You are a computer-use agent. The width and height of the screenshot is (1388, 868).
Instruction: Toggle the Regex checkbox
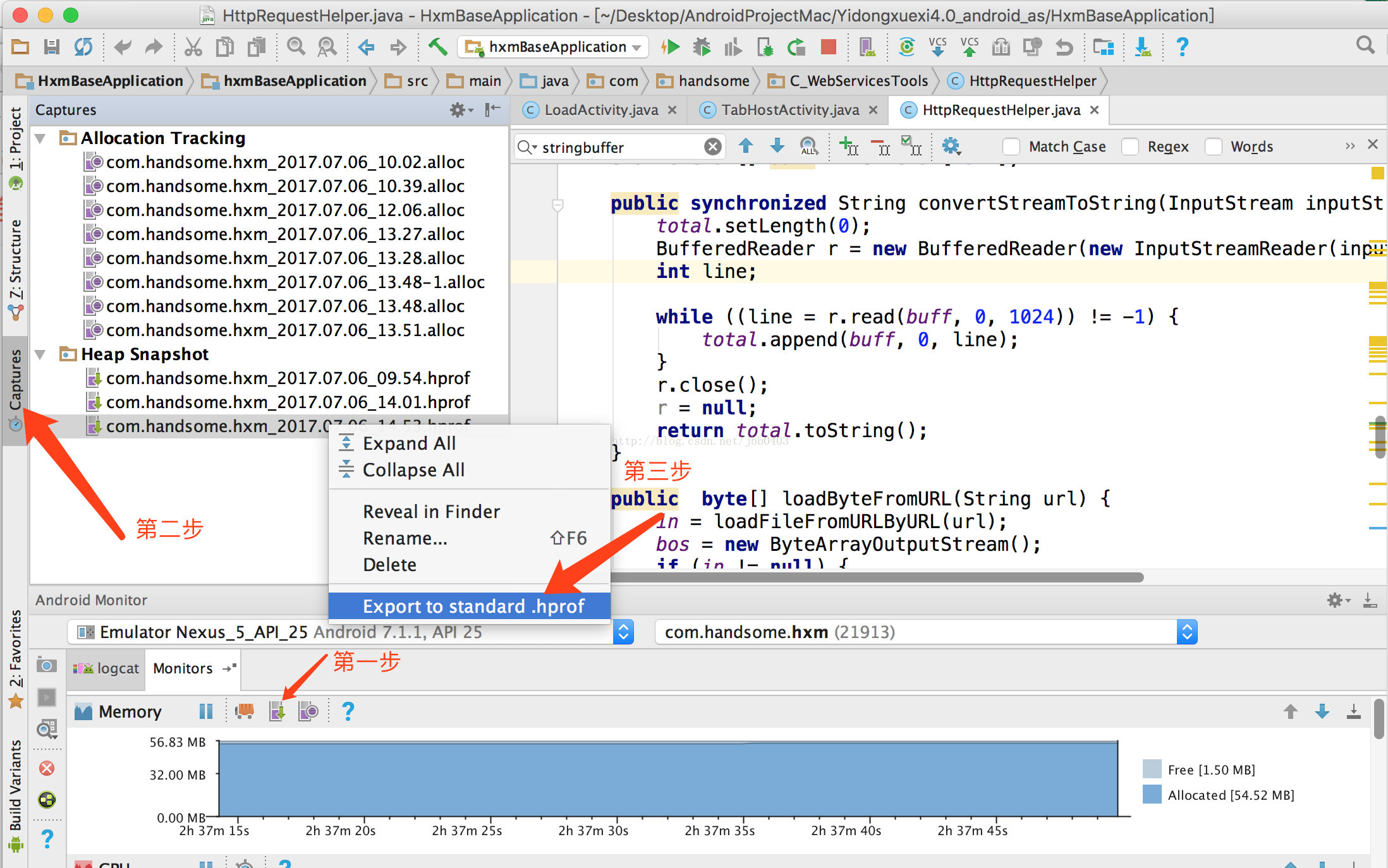point(1130,147)
